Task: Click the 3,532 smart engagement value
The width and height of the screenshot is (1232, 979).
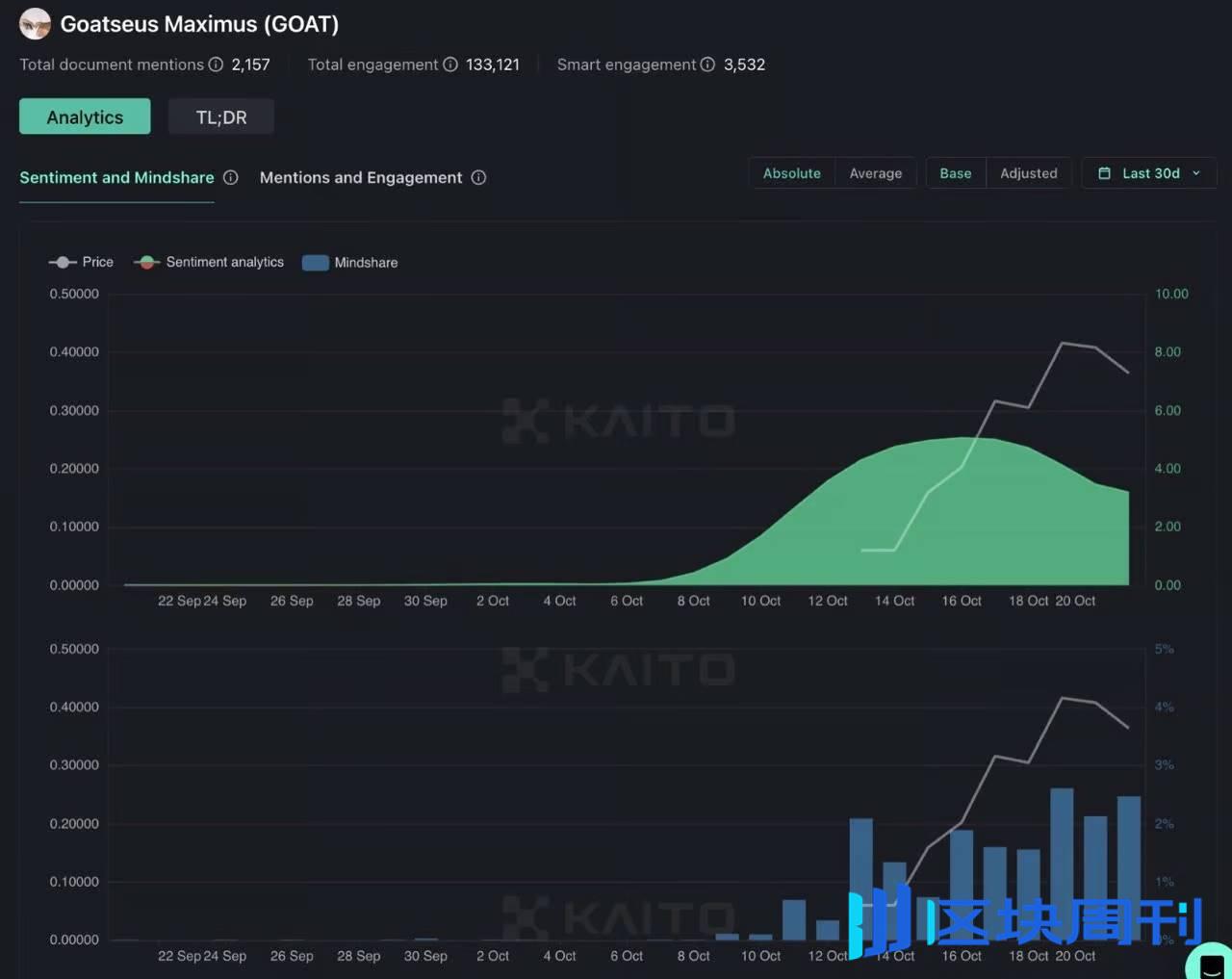Action: tap(744, 64)
